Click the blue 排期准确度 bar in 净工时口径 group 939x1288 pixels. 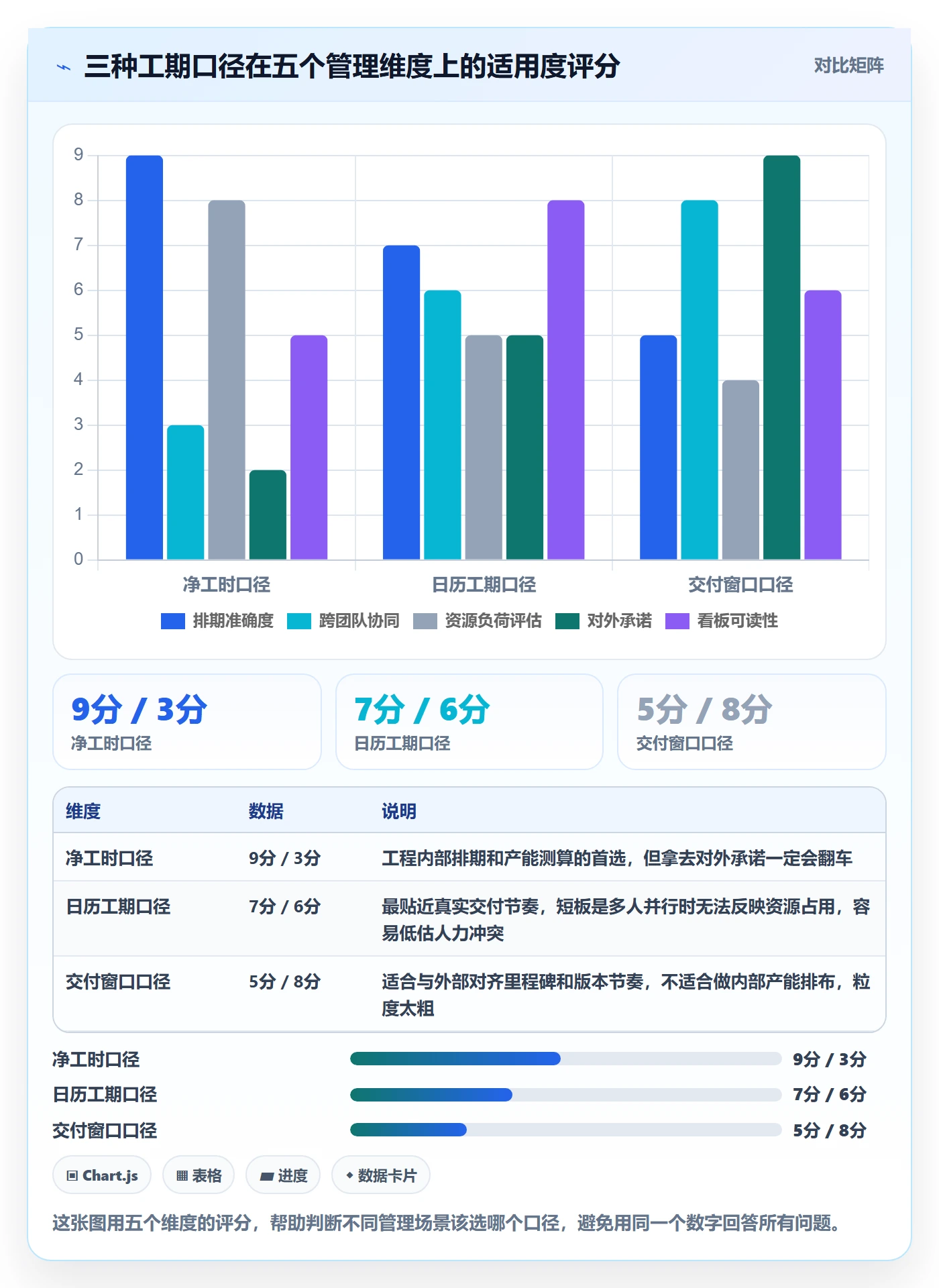tap(144, 358)
